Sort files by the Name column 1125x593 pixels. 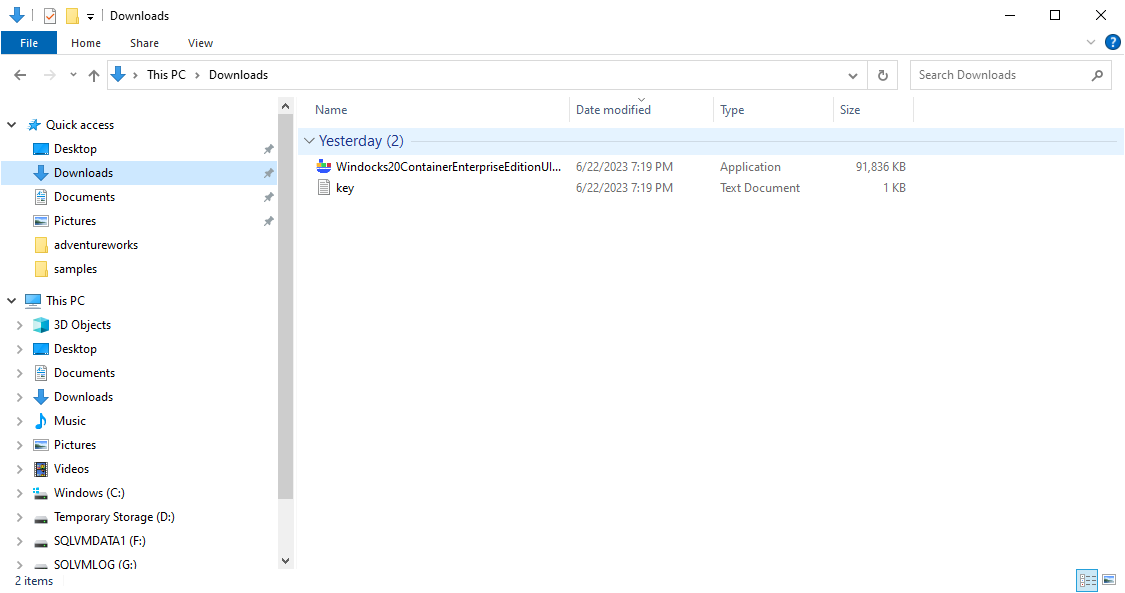click(x=330, y=109)
